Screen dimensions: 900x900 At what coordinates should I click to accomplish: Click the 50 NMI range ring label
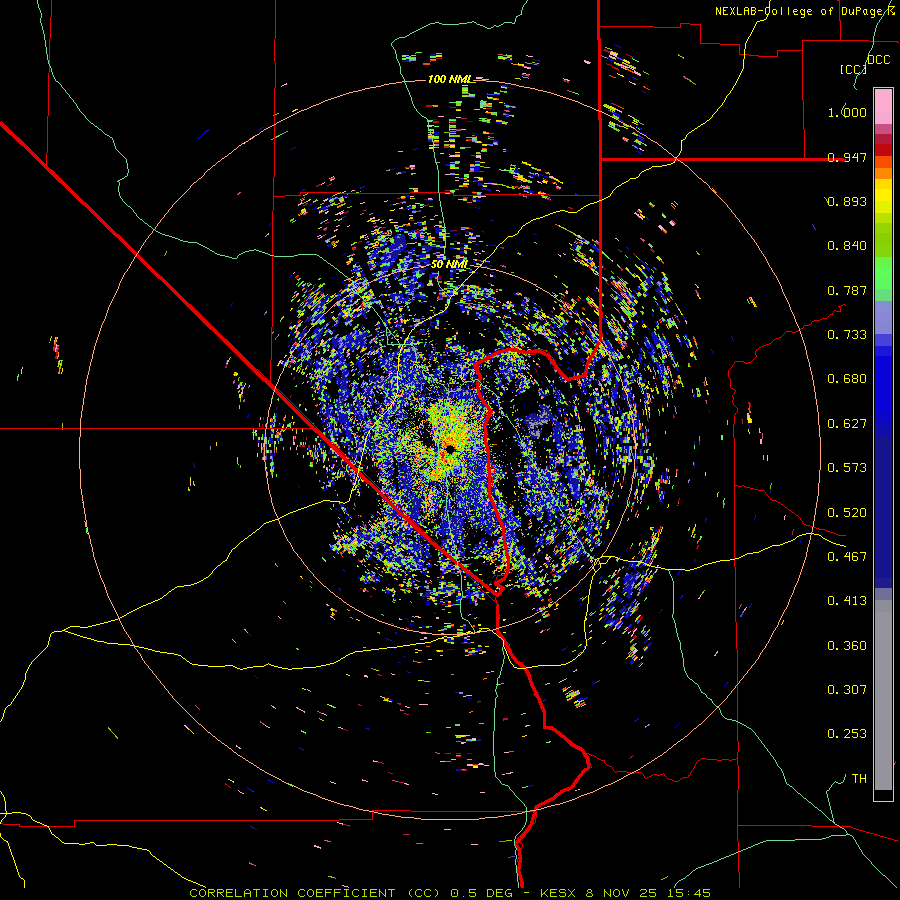pyautogui.click(x=449, y=265)
